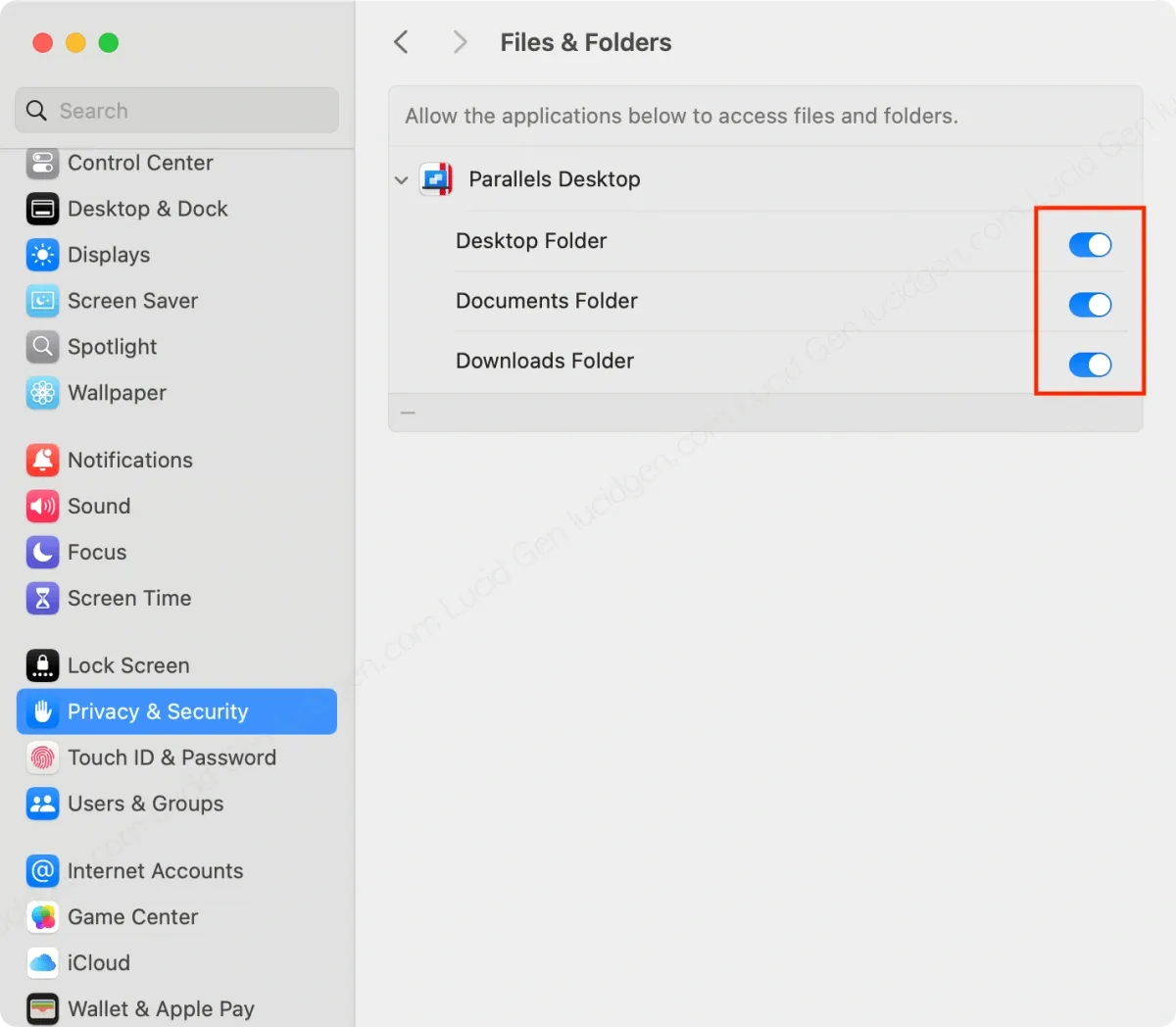The width and height of the screenshot is (1176, 1027).
Task: Open Screen Saver icon in sidebar
Action: [x=42, y=301]
